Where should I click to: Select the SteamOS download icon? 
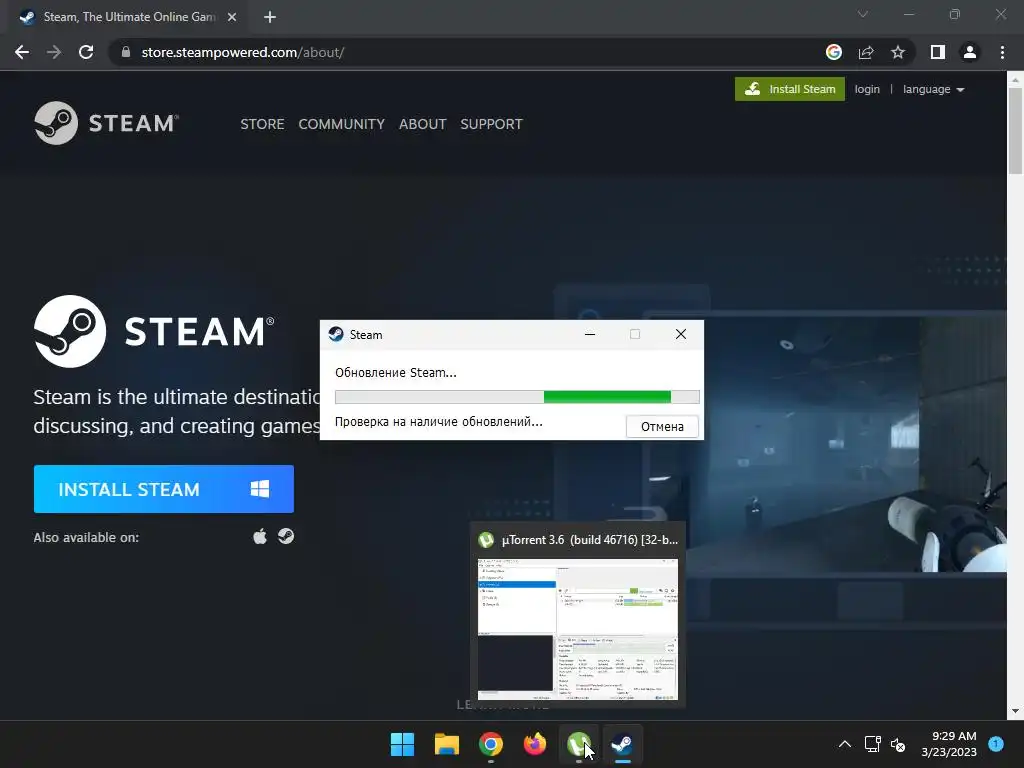[286, 537]
